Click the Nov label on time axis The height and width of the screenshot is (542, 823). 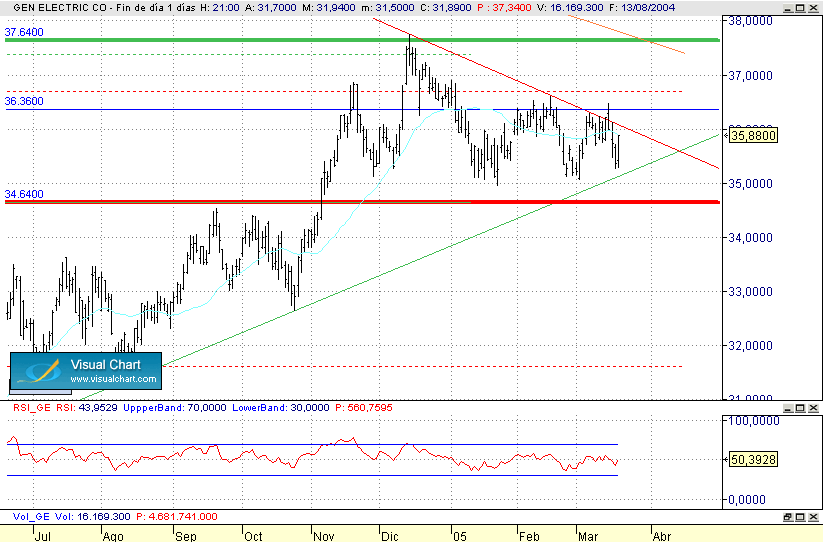[x=324, y=536]
